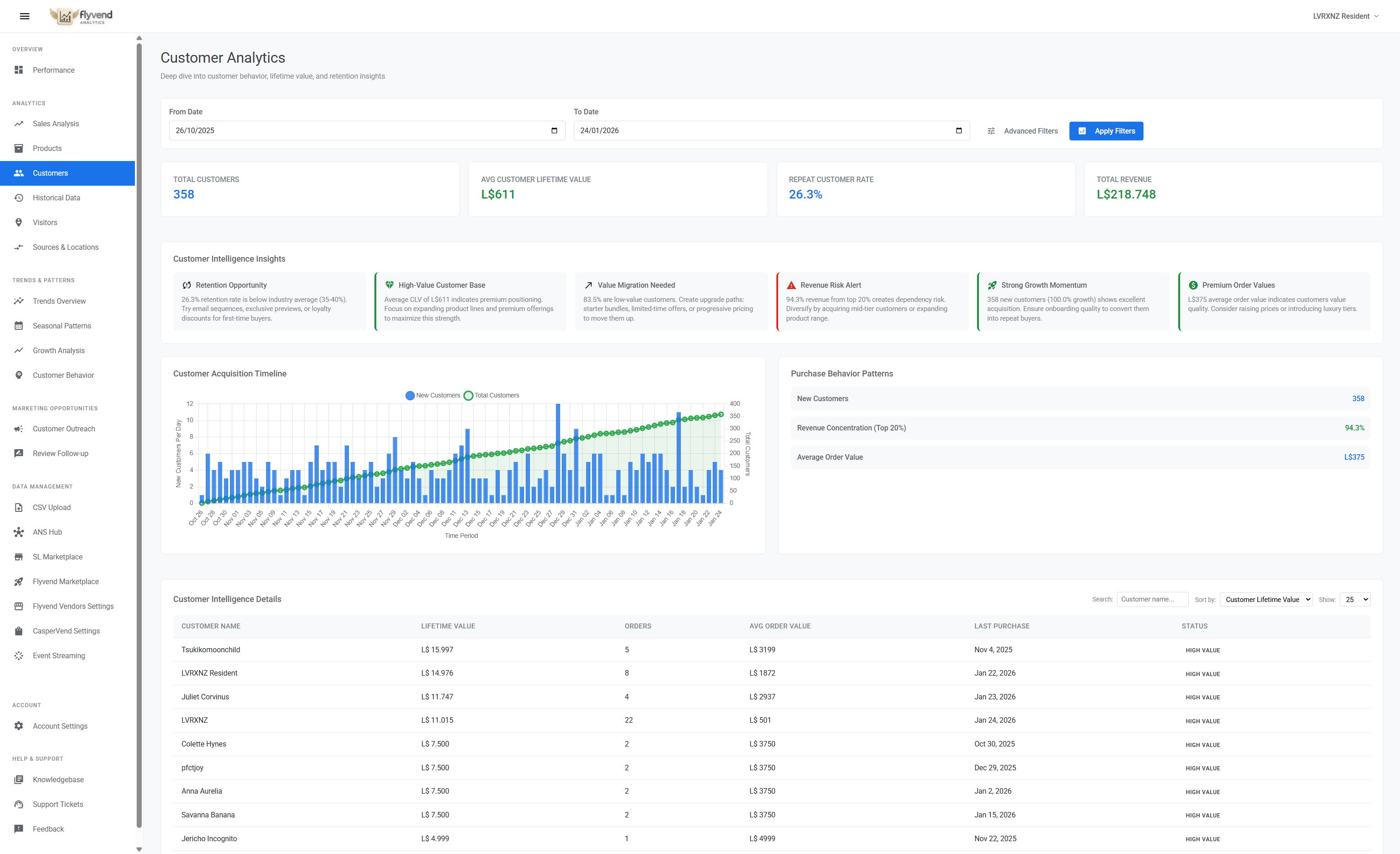This screenshot has height=854, width=1400.
Task: Select the Sales Analysis chart icon
Action: [x=19, y=124]
